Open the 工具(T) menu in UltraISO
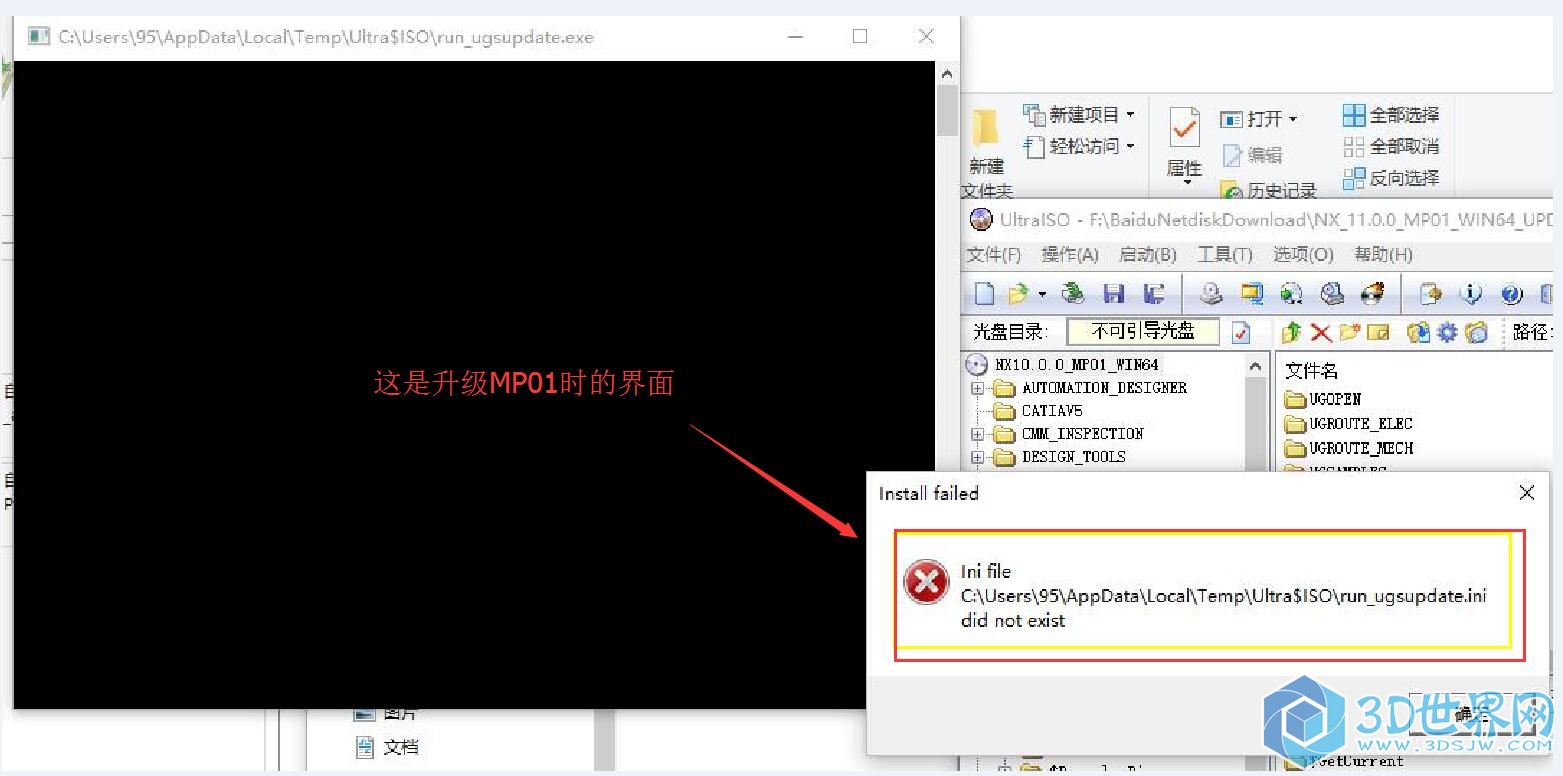 1225,255
